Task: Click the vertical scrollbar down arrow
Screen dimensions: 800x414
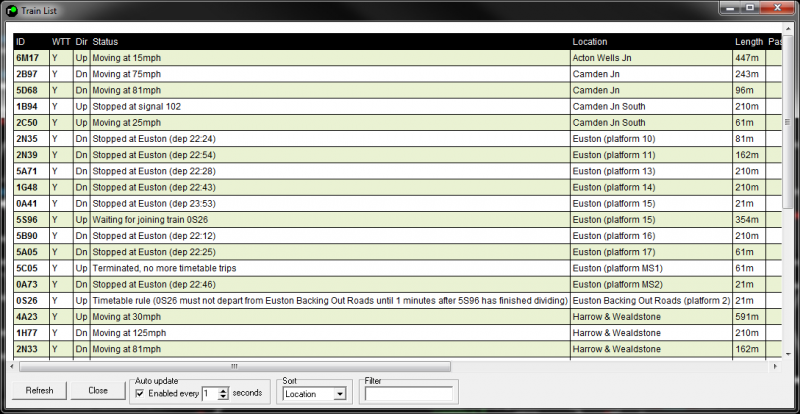Action: [788, 354]
